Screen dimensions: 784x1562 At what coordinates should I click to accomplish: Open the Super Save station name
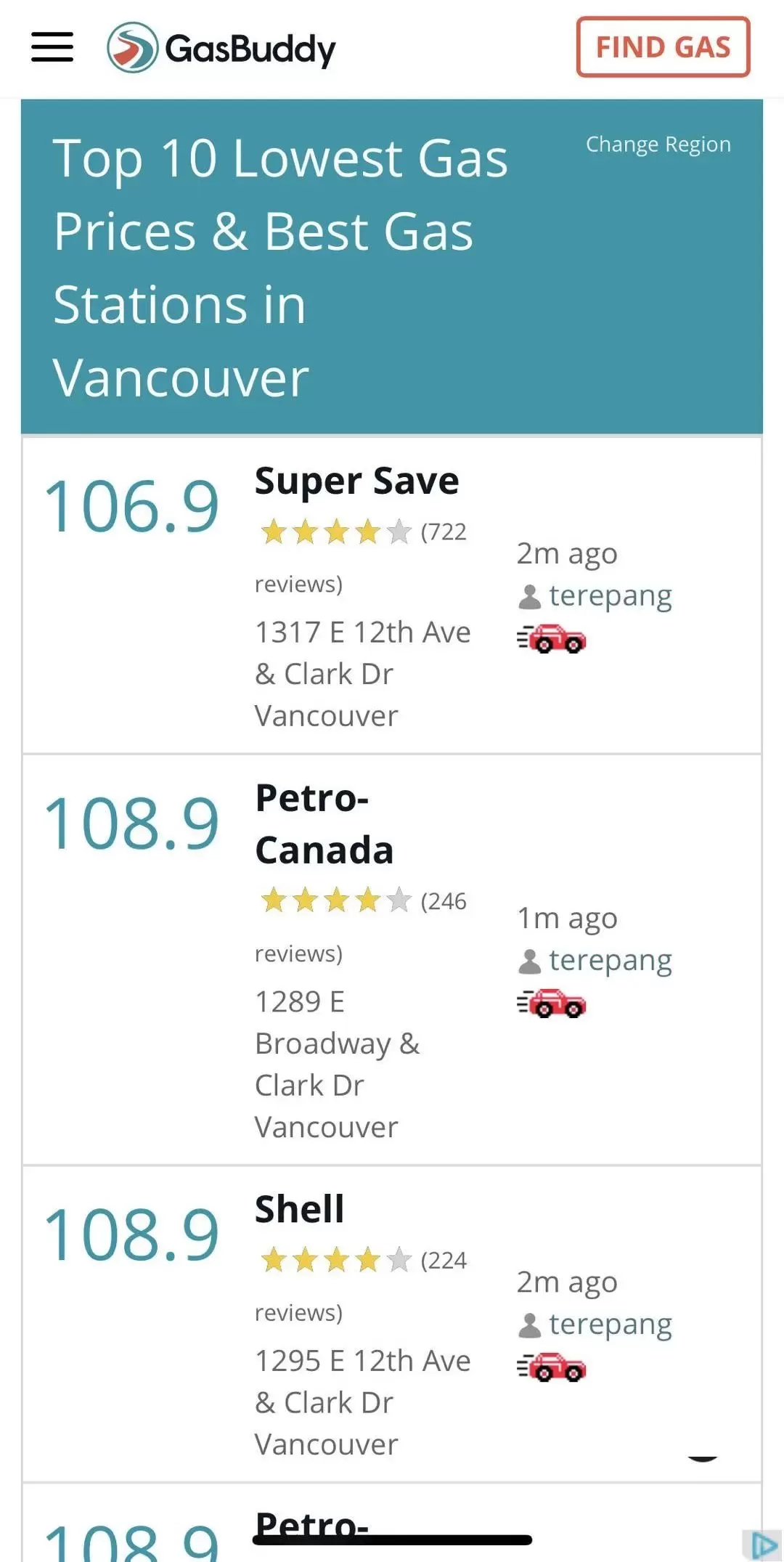[x=357, y=481]
